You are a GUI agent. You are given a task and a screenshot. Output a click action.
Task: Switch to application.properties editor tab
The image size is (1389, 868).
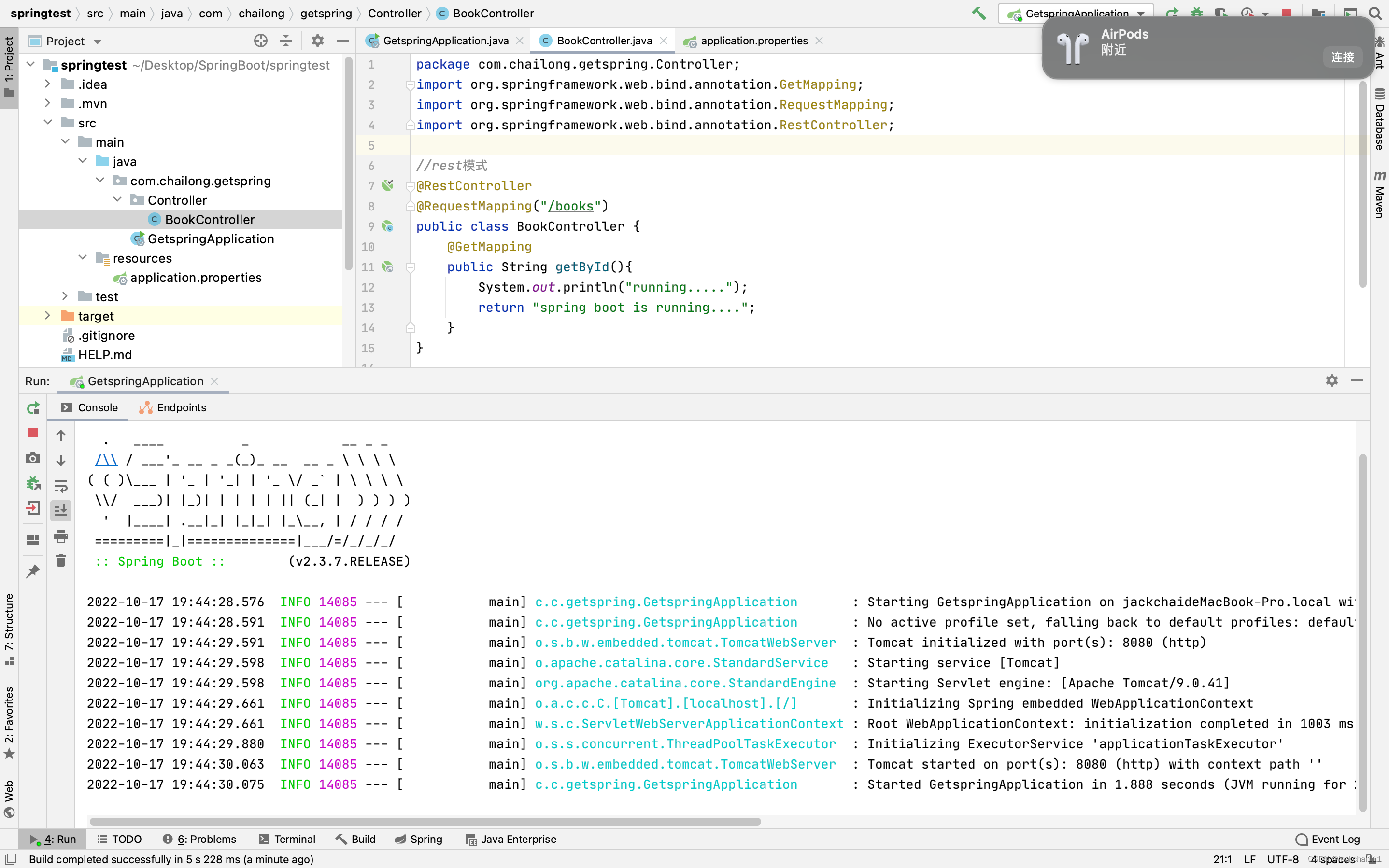point(753,41)
